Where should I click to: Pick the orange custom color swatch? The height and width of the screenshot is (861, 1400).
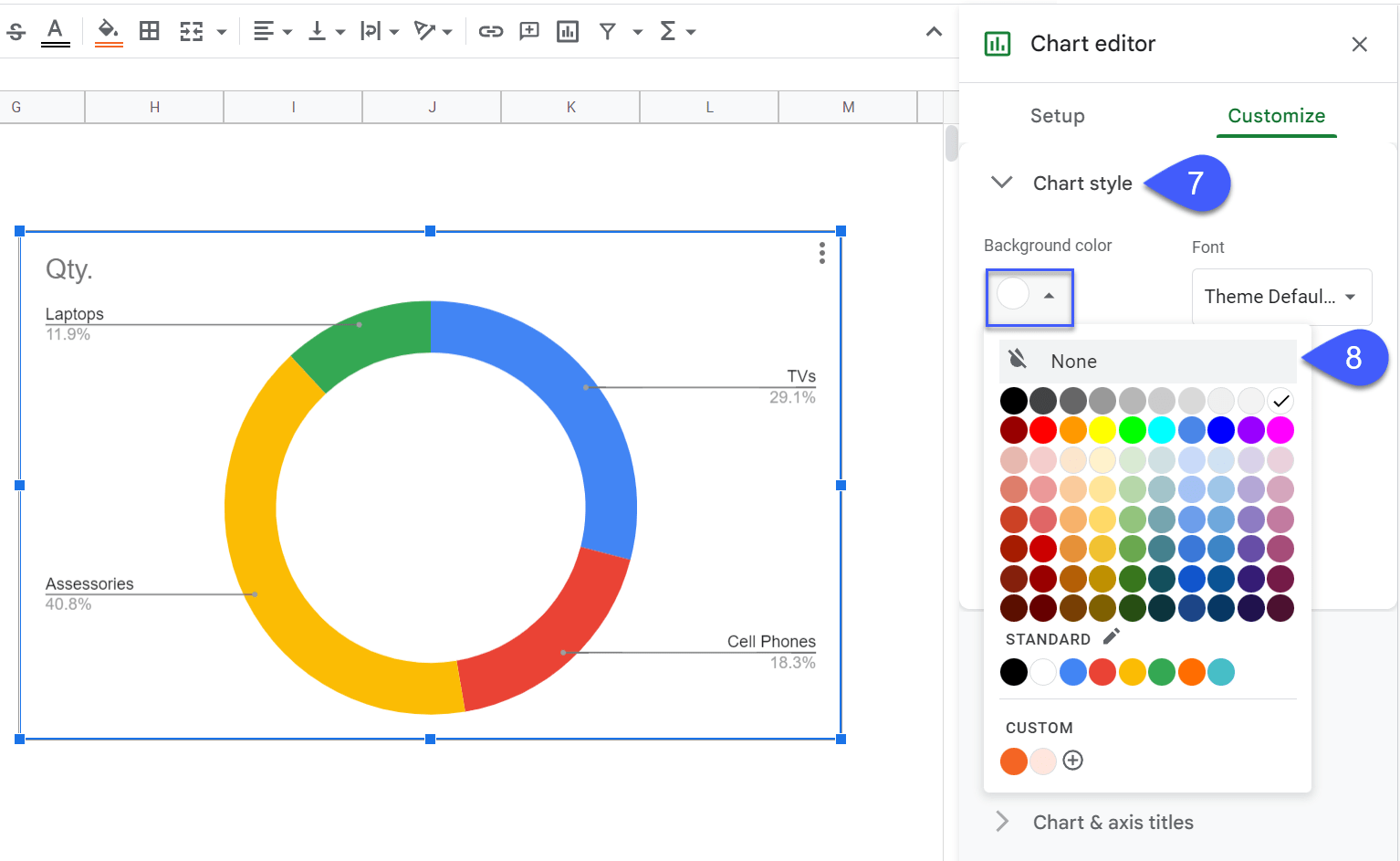[x=1014, y=761]
